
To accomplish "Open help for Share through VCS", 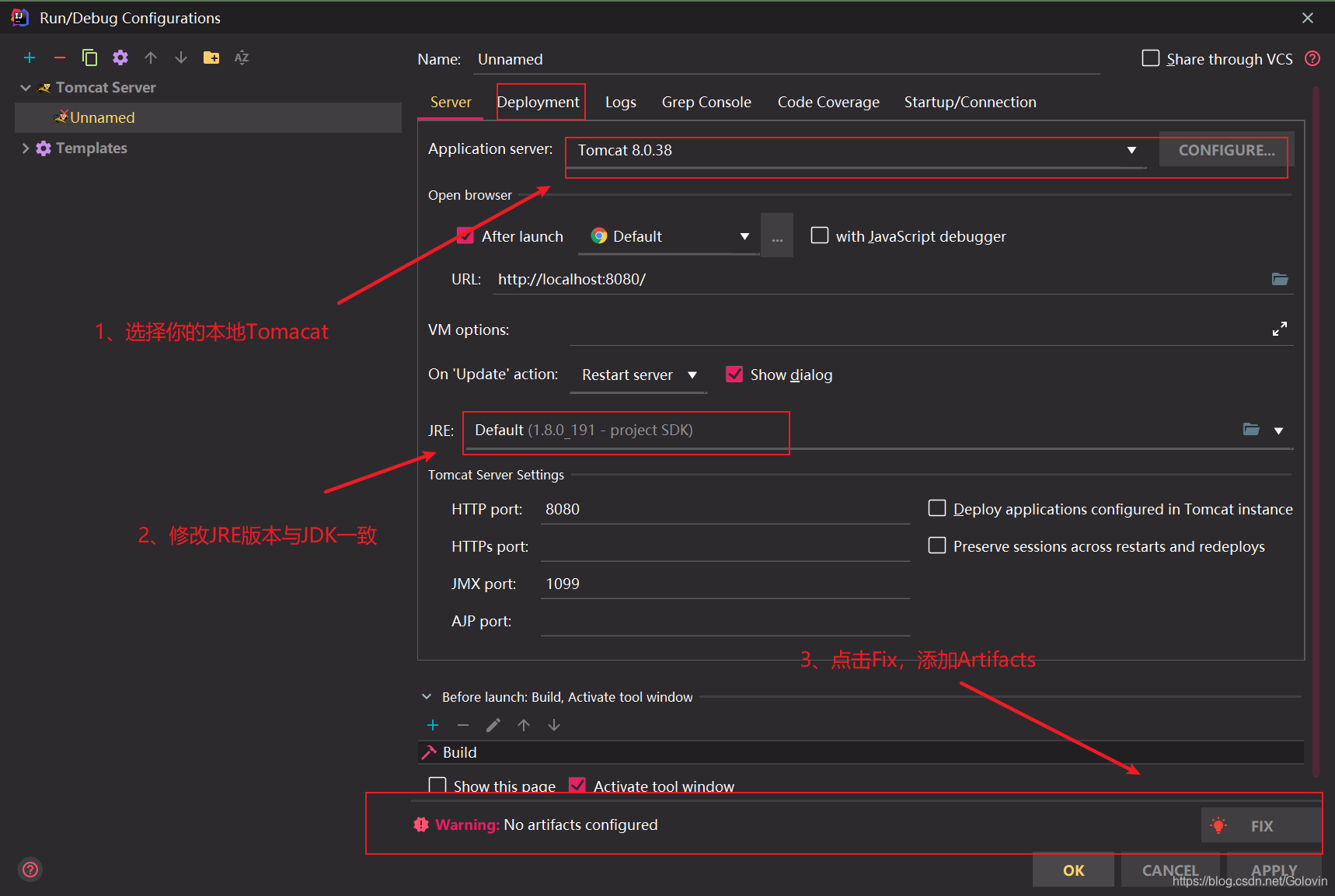I will tap(1312, 58).
